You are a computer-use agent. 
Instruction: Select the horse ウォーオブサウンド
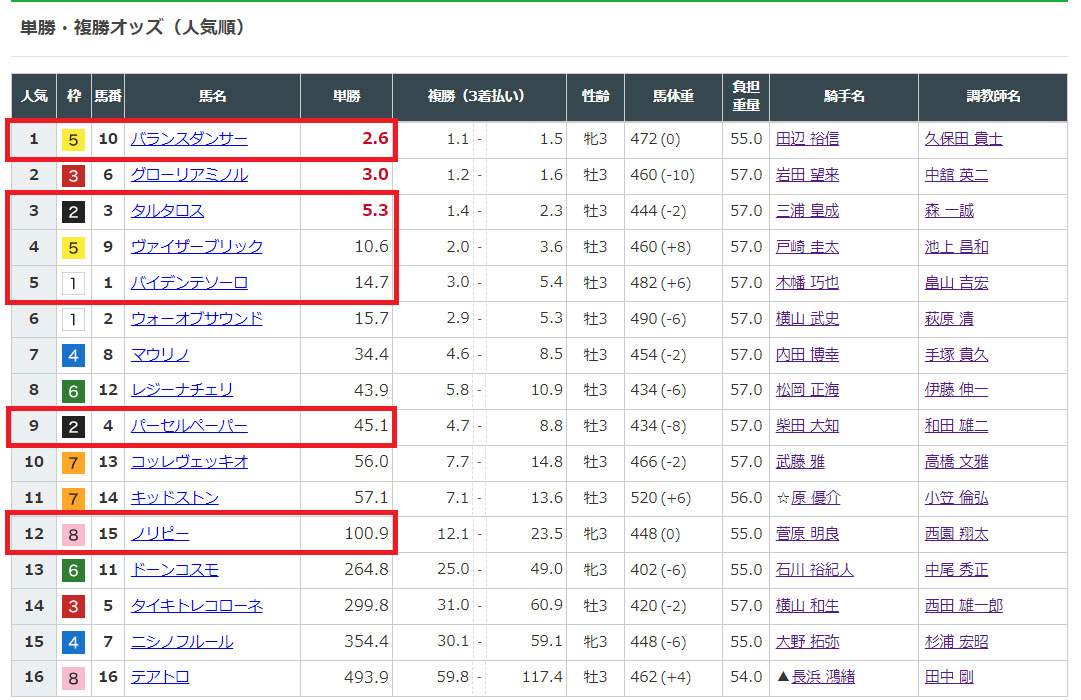[x=196, y=319]
